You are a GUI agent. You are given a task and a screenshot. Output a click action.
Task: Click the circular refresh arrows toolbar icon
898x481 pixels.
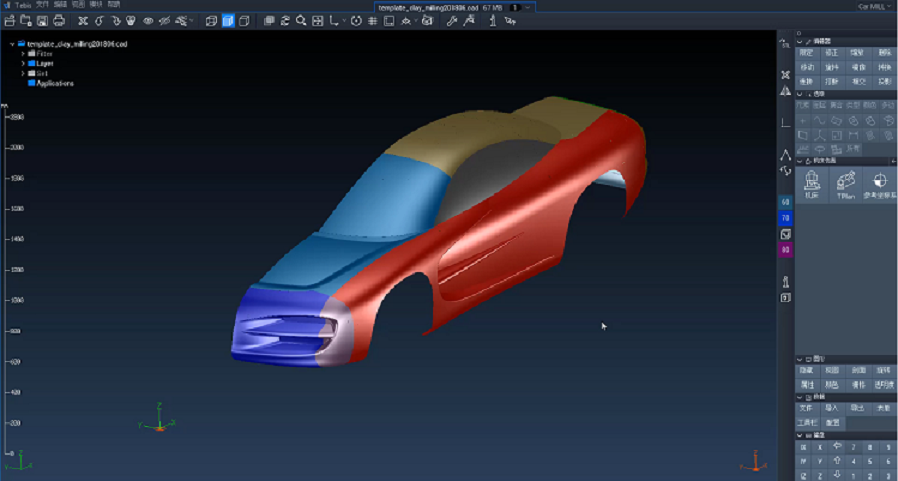pyautogui.click(x=285, y=21)
